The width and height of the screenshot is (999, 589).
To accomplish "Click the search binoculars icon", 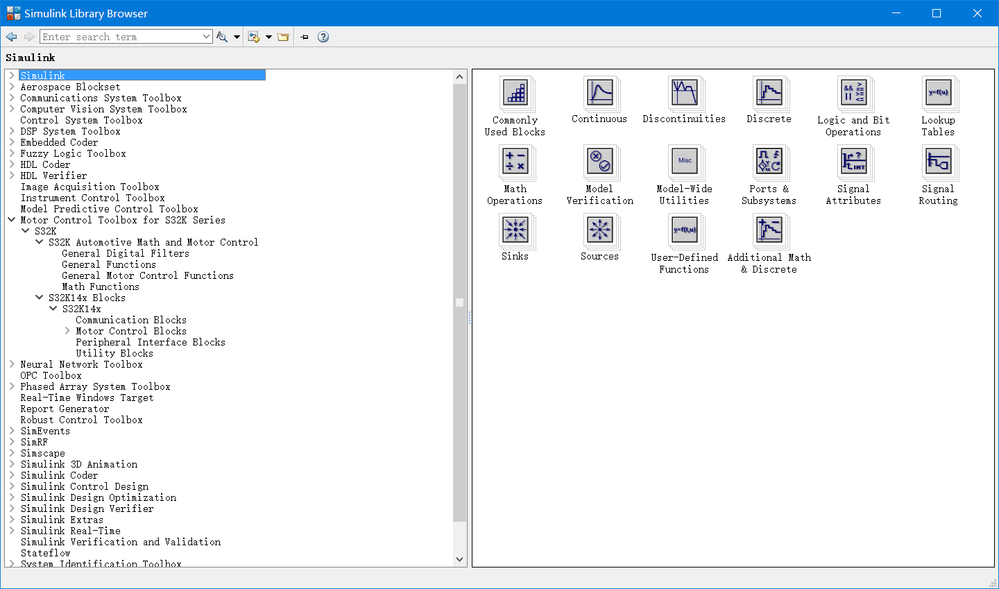I will pos(222,37).
